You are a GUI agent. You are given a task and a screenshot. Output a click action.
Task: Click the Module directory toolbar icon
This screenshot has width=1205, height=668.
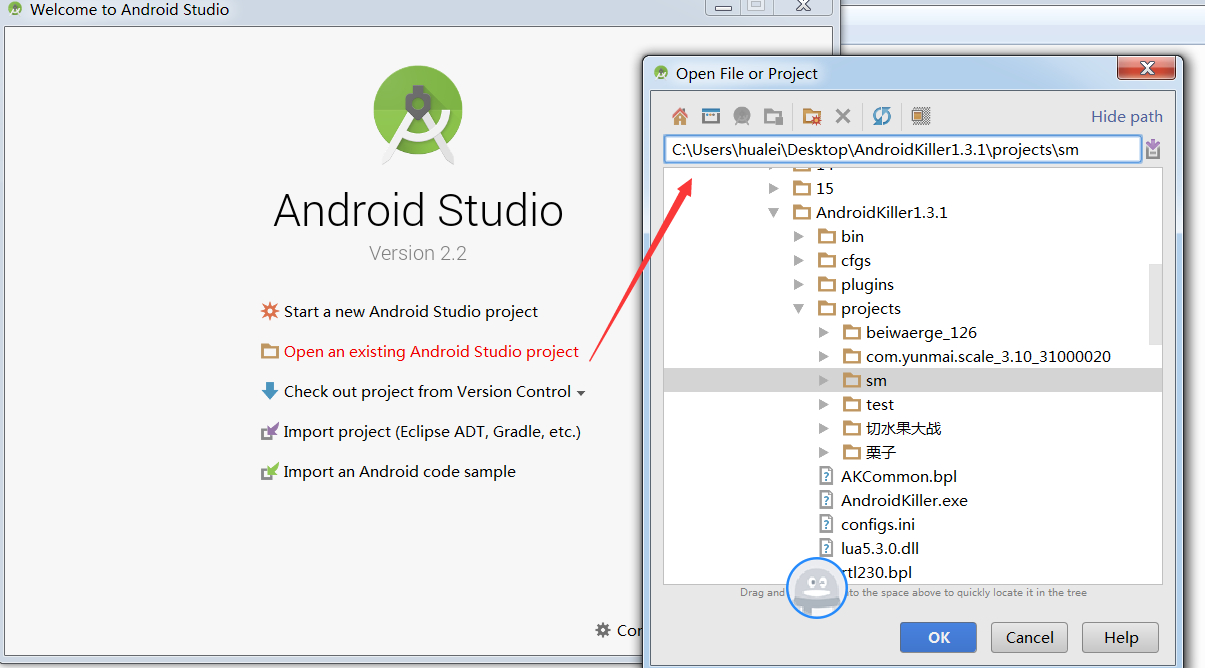point(773,116)
